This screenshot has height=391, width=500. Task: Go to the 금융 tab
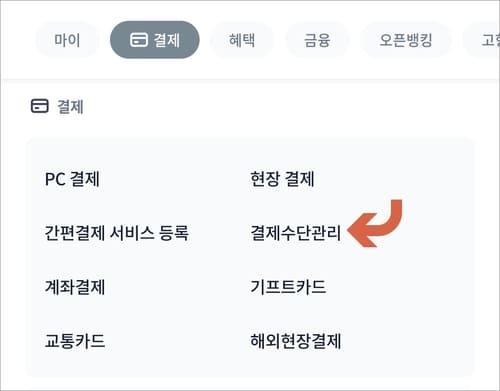pos(317,40)
